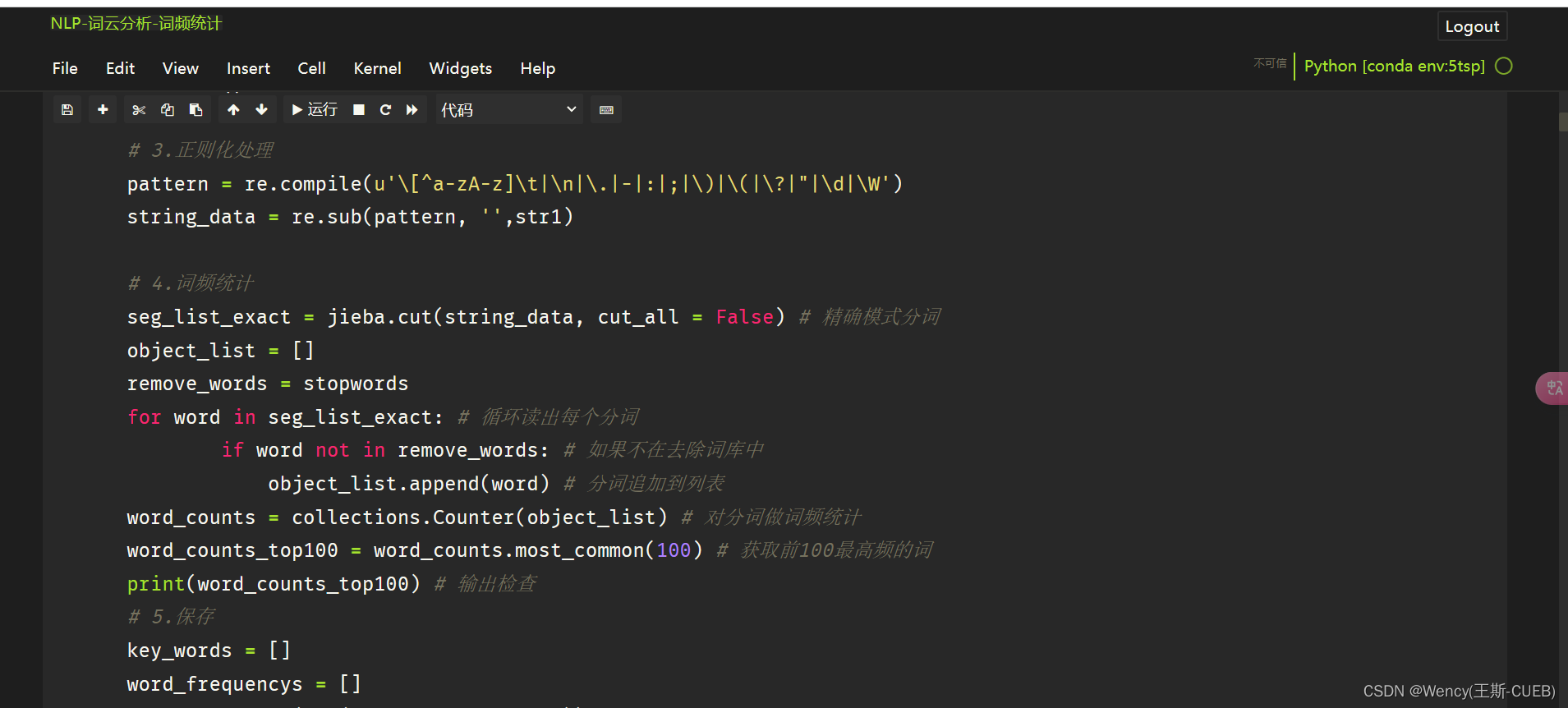Paste cell below icon
The height and width of the screenshot is (708, 1568).
pos(196,109)
